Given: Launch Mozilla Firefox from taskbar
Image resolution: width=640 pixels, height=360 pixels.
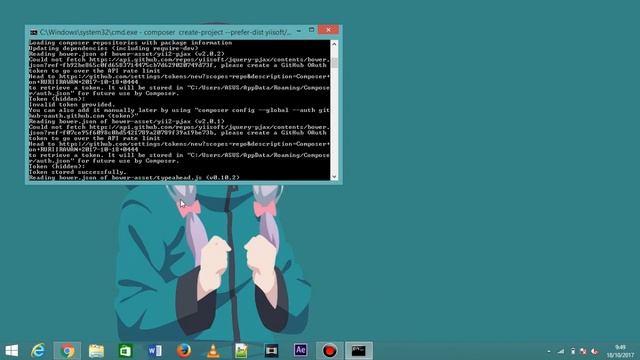Looking at the screenshot, I should 184,351.
